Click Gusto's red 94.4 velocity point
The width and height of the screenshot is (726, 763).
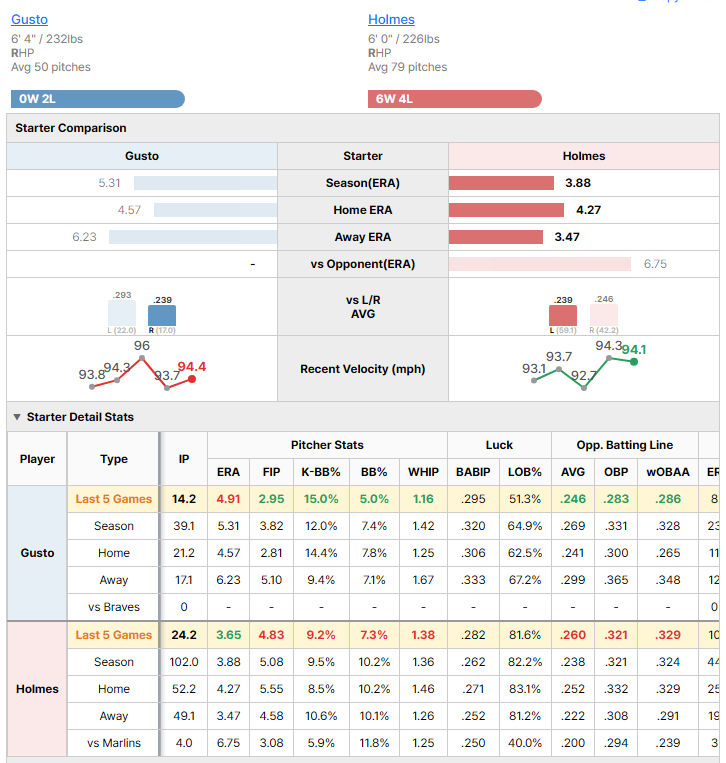[192, 379]
